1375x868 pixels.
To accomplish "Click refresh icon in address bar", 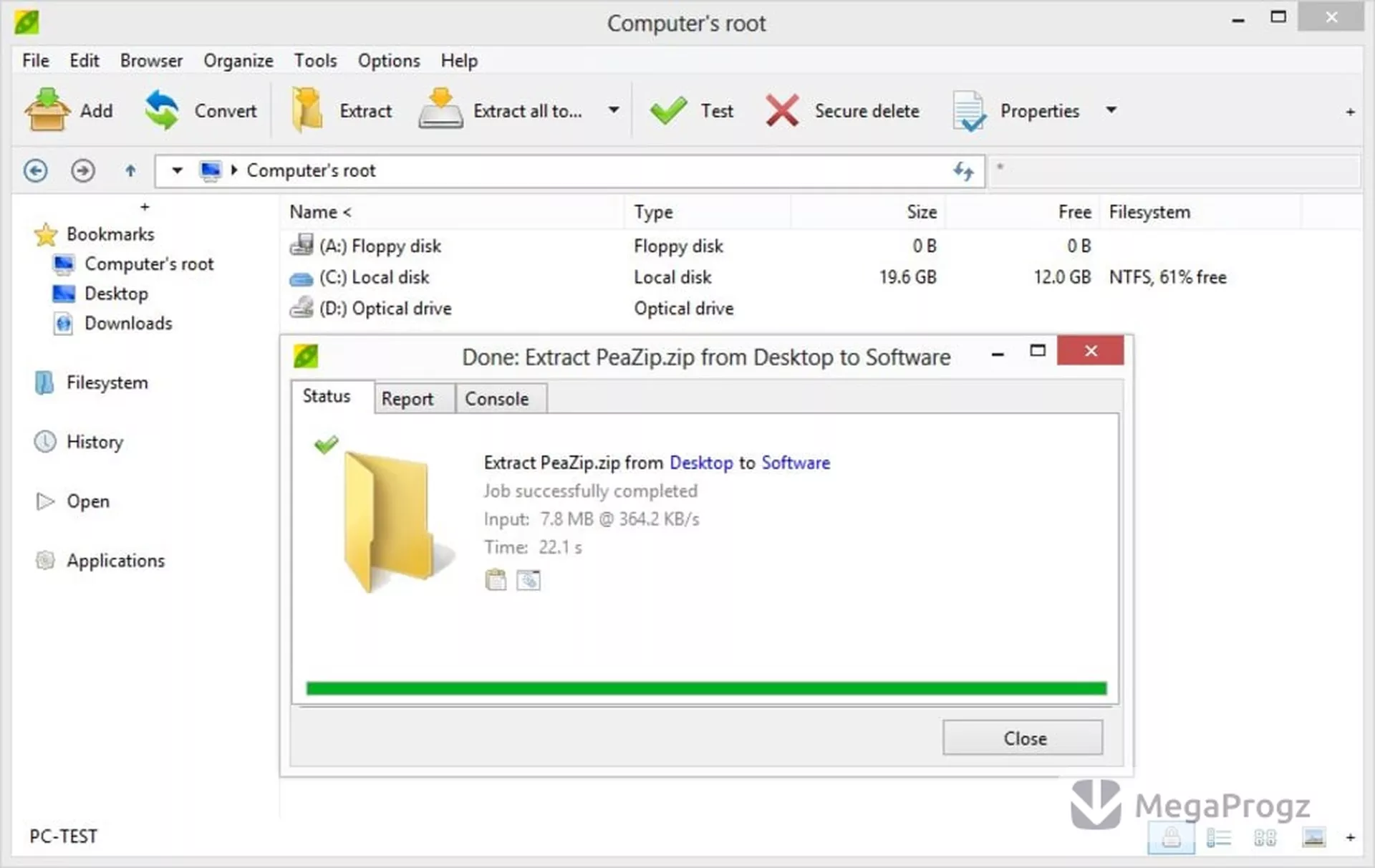I will point(963,171).
